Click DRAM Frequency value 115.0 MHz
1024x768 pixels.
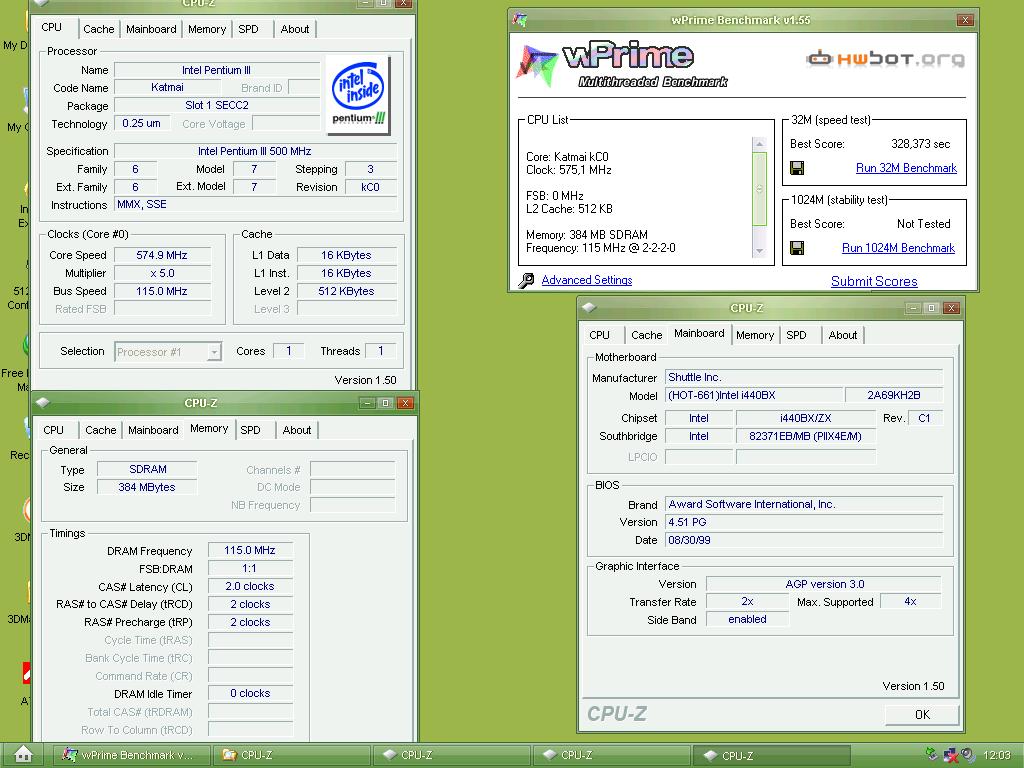click(x=250, y=551)
